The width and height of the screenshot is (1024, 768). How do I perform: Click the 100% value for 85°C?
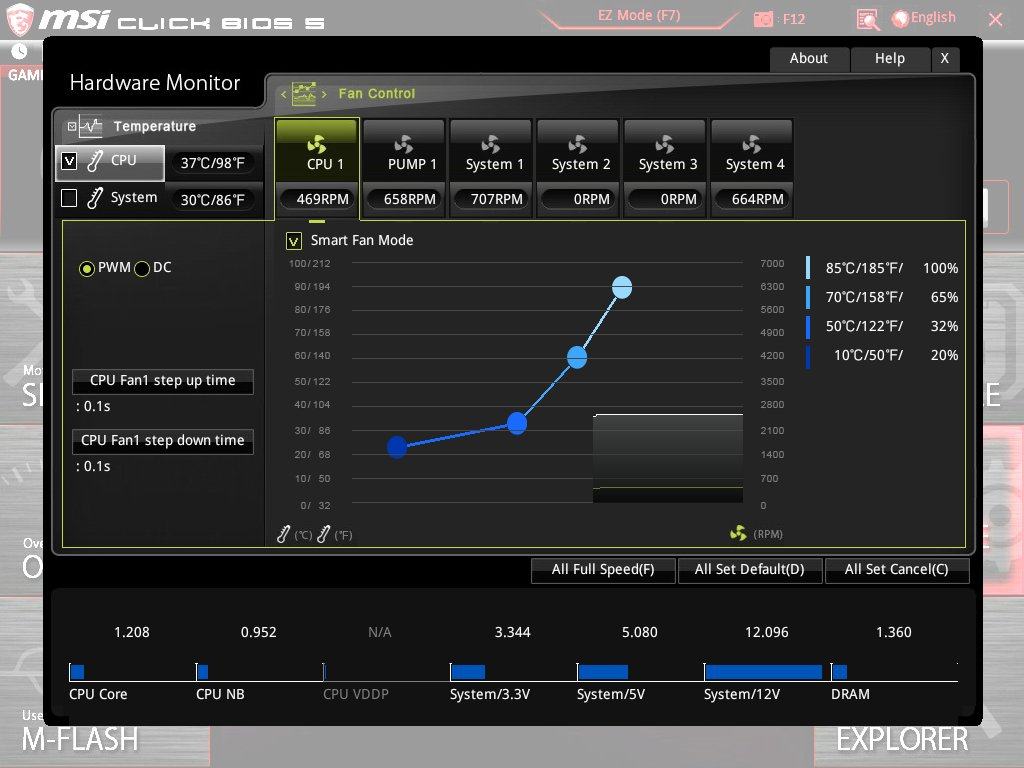tap(940, 268)
